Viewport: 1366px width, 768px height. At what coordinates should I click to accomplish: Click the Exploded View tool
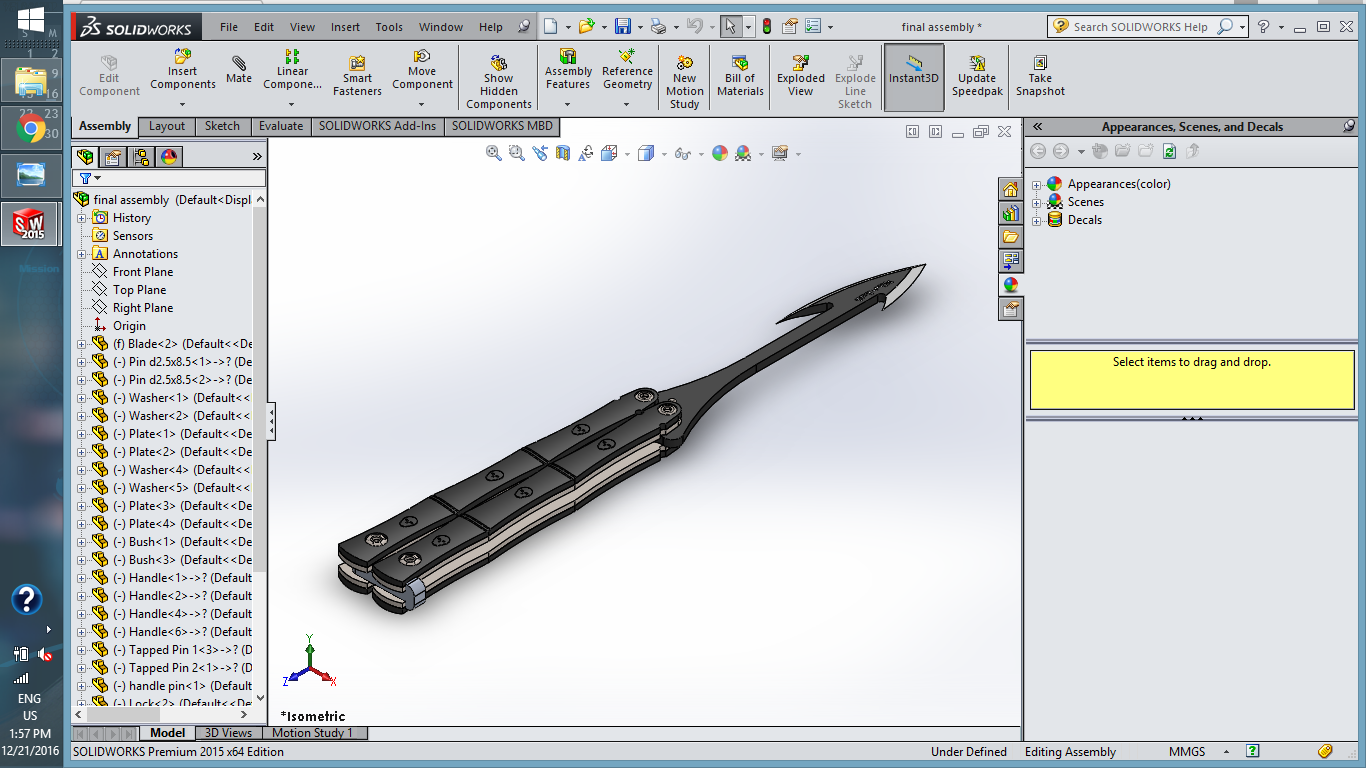(800, 75)
